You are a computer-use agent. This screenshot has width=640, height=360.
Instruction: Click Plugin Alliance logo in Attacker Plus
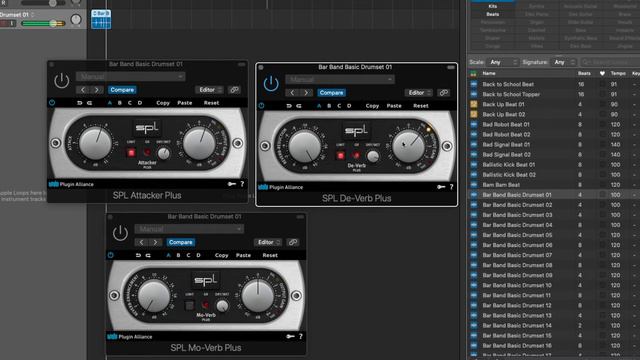pyautogui.click(x=71, y=184)
